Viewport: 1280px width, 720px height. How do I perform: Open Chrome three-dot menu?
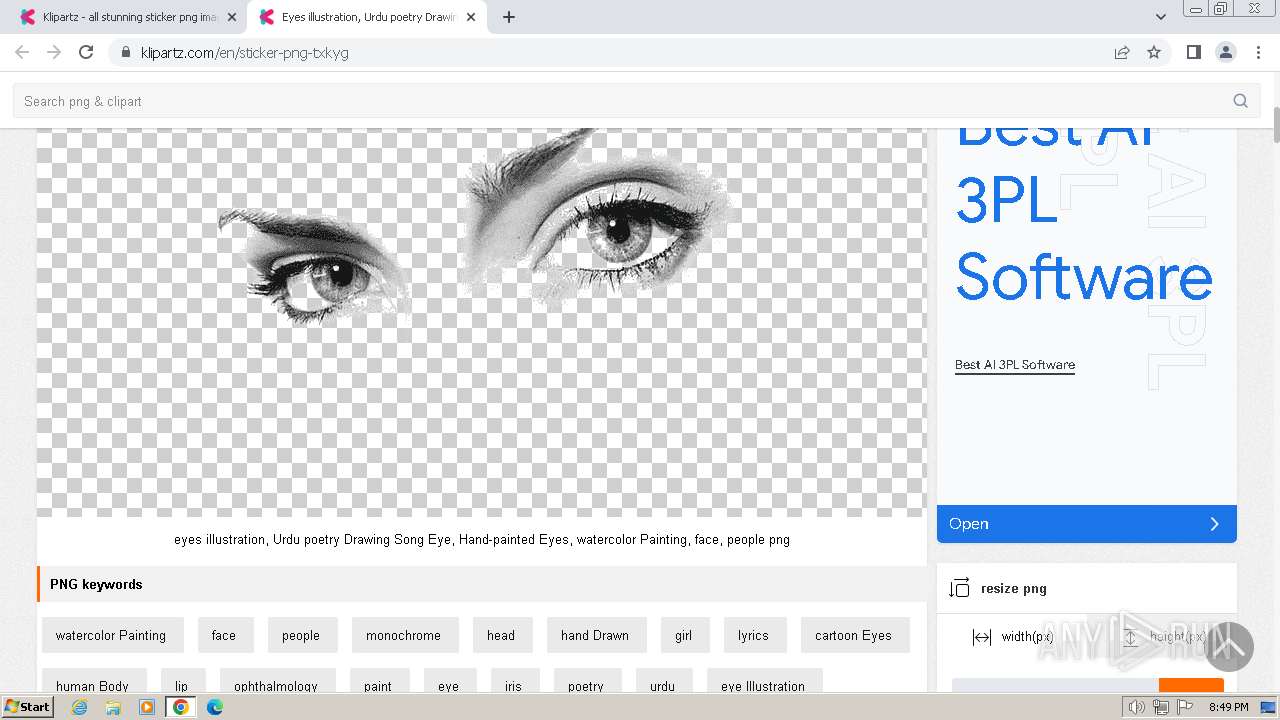click(1258, 52)
